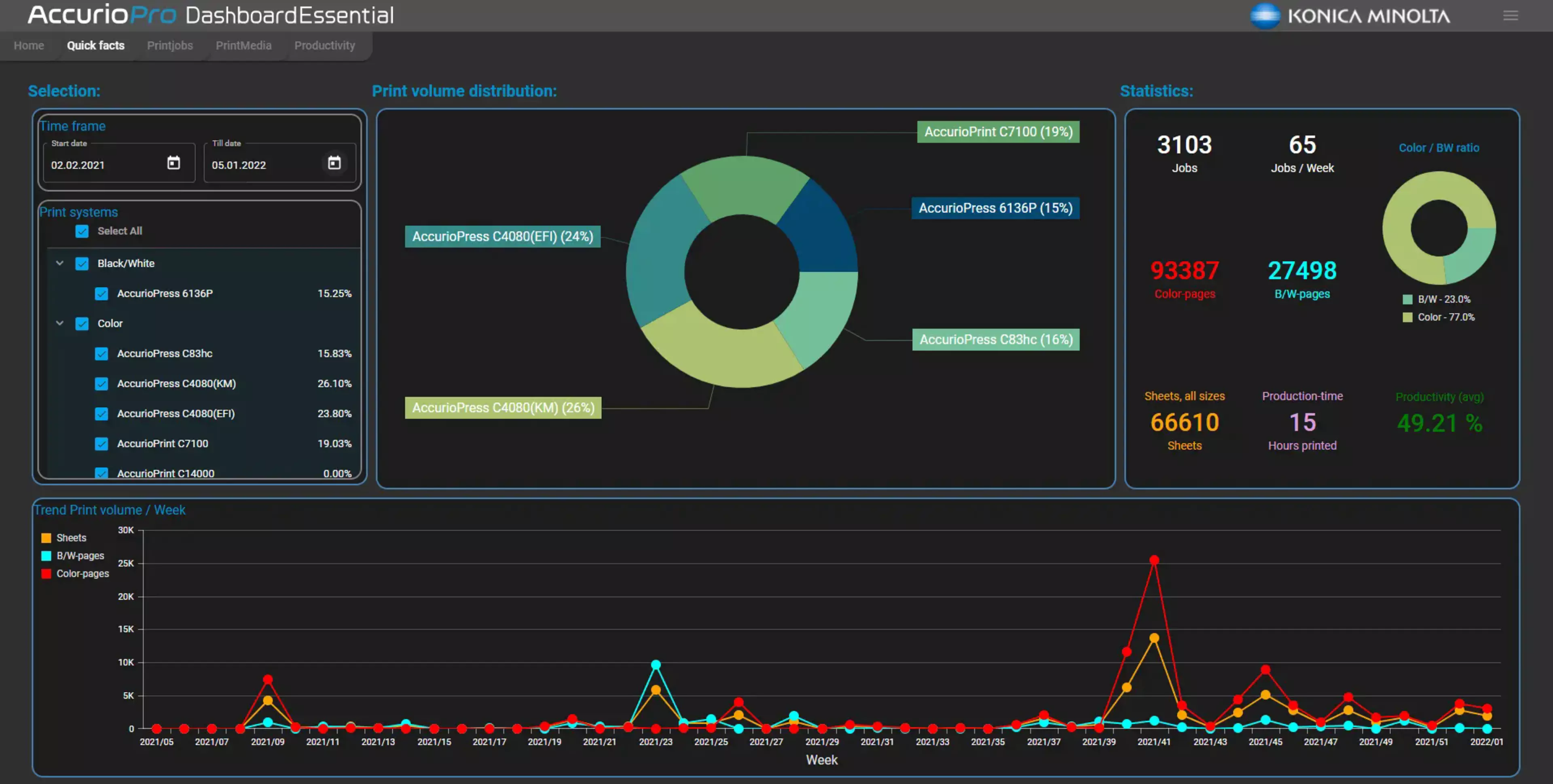Click the 19.03% value for AccurioPrint C7100

pyautogui.click(x=334, y=444)
